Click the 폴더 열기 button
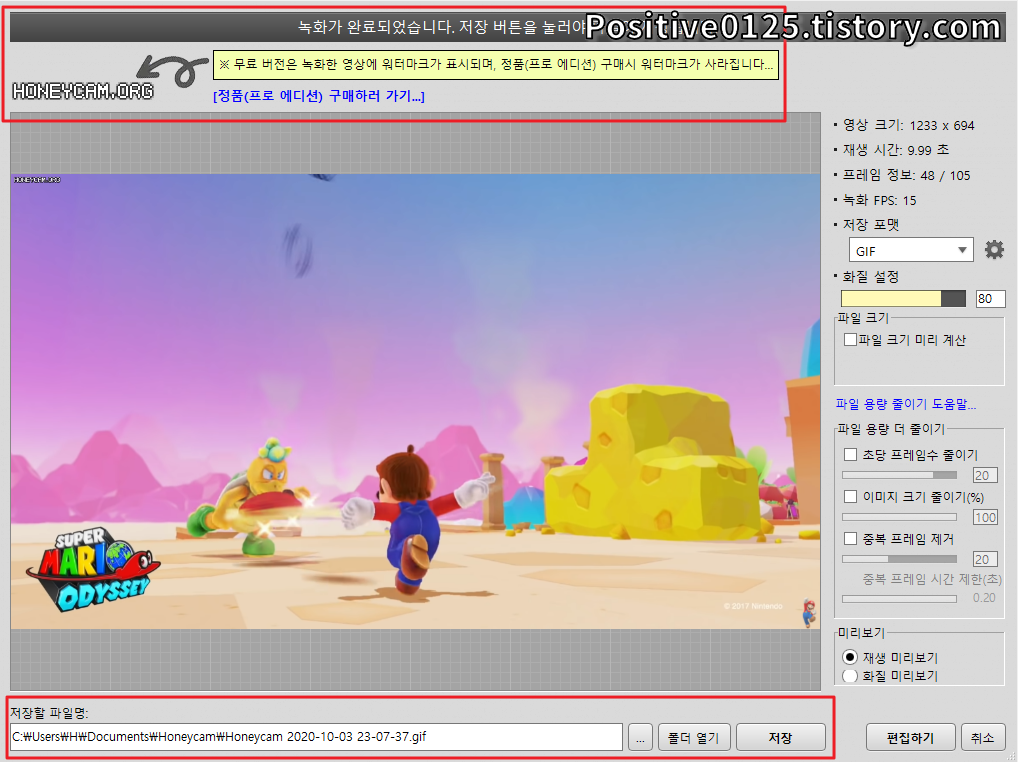The height and width of the screenshot is (762, 1018). point(694,737)
